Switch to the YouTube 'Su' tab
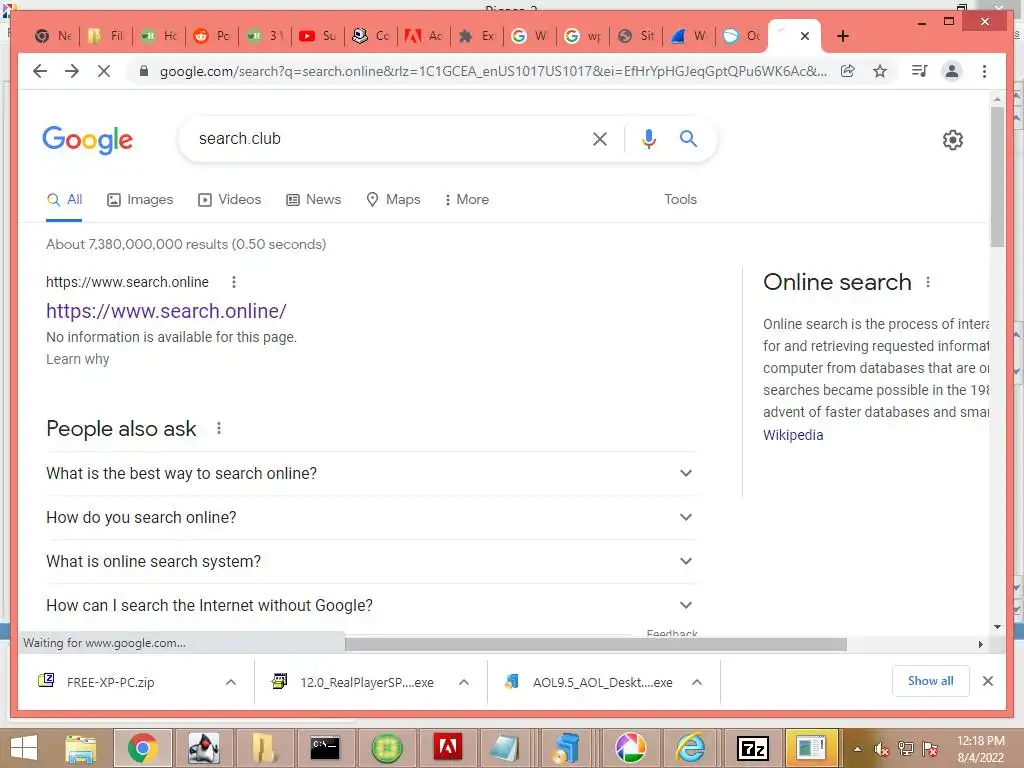 [317, 36]
